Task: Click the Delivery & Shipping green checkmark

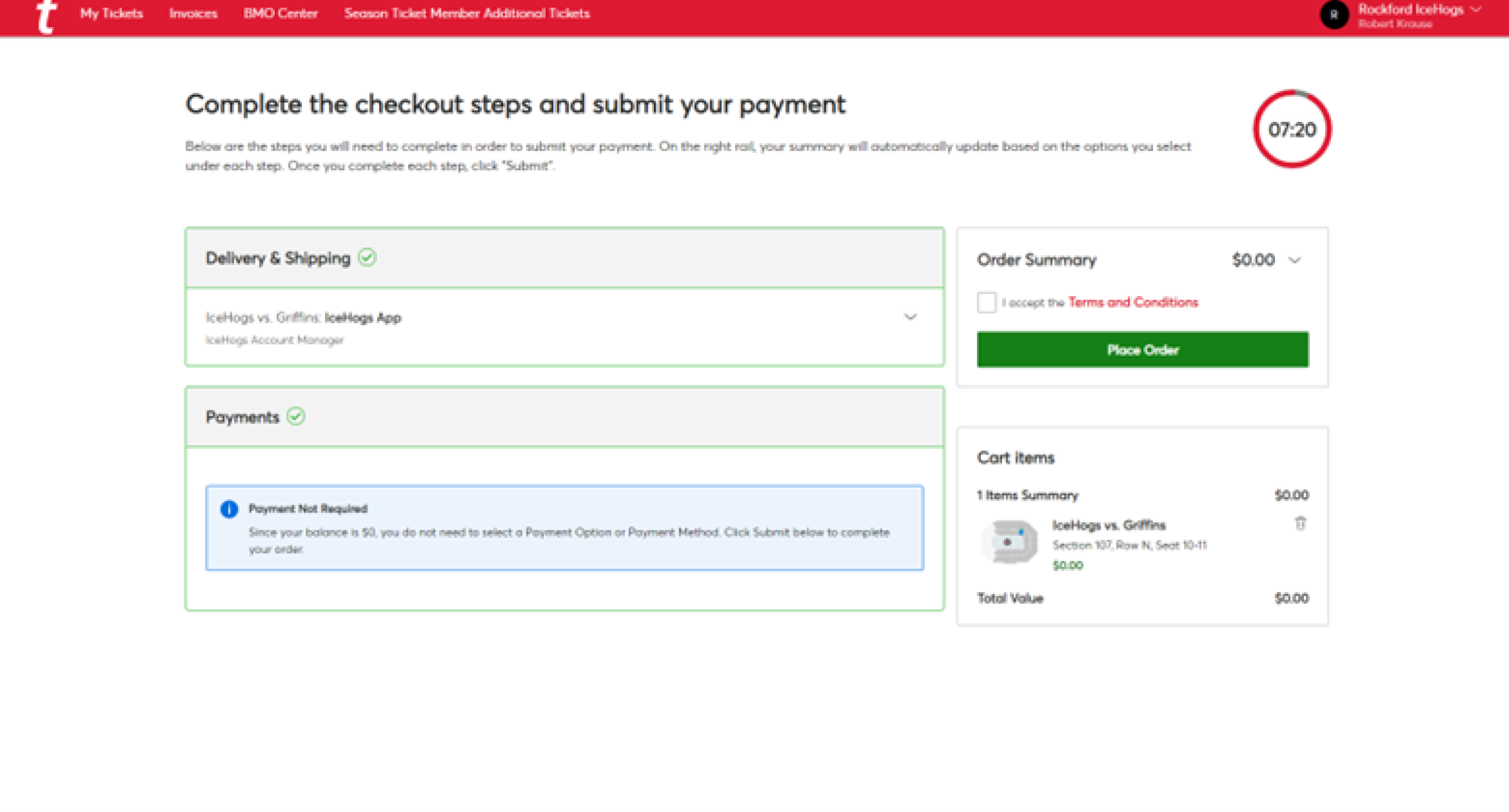Action: 367,258
